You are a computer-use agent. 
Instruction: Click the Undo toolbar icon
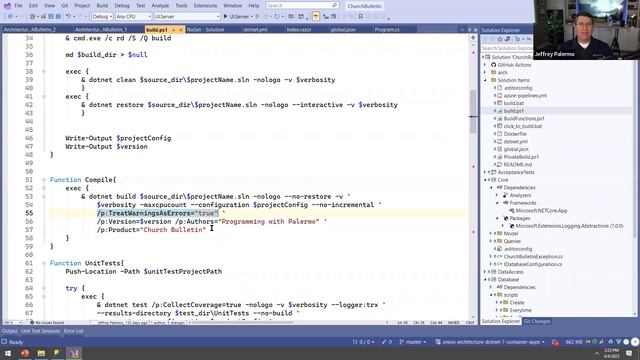[x=68, y=16]
